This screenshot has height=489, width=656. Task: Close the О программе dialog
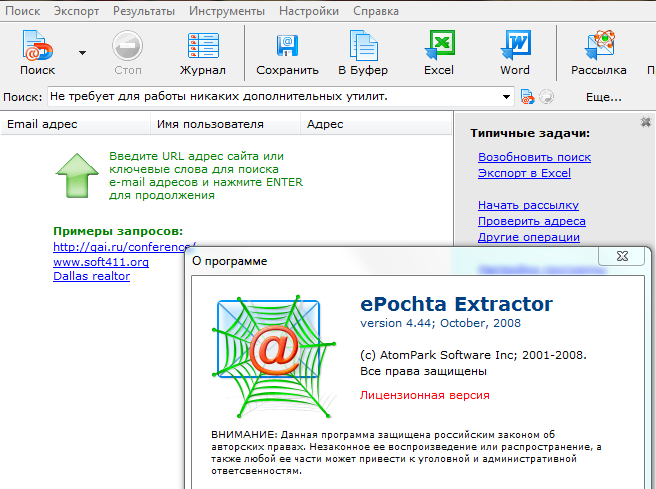point(622,256)
